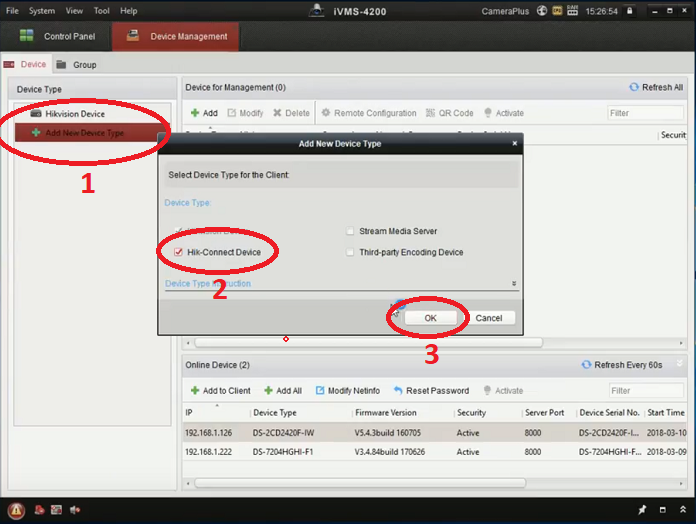696x524 pixels.
Task: Click V5.4.3build 160705 firmware cell
Action: (388, 433)
